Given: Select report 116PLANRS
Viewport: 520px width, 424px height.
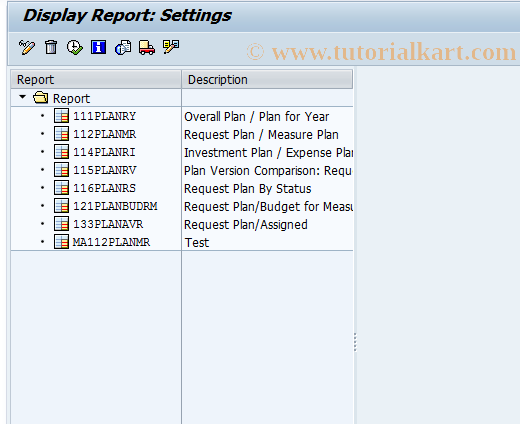Looking at the screenshot, I should point(104,188).
